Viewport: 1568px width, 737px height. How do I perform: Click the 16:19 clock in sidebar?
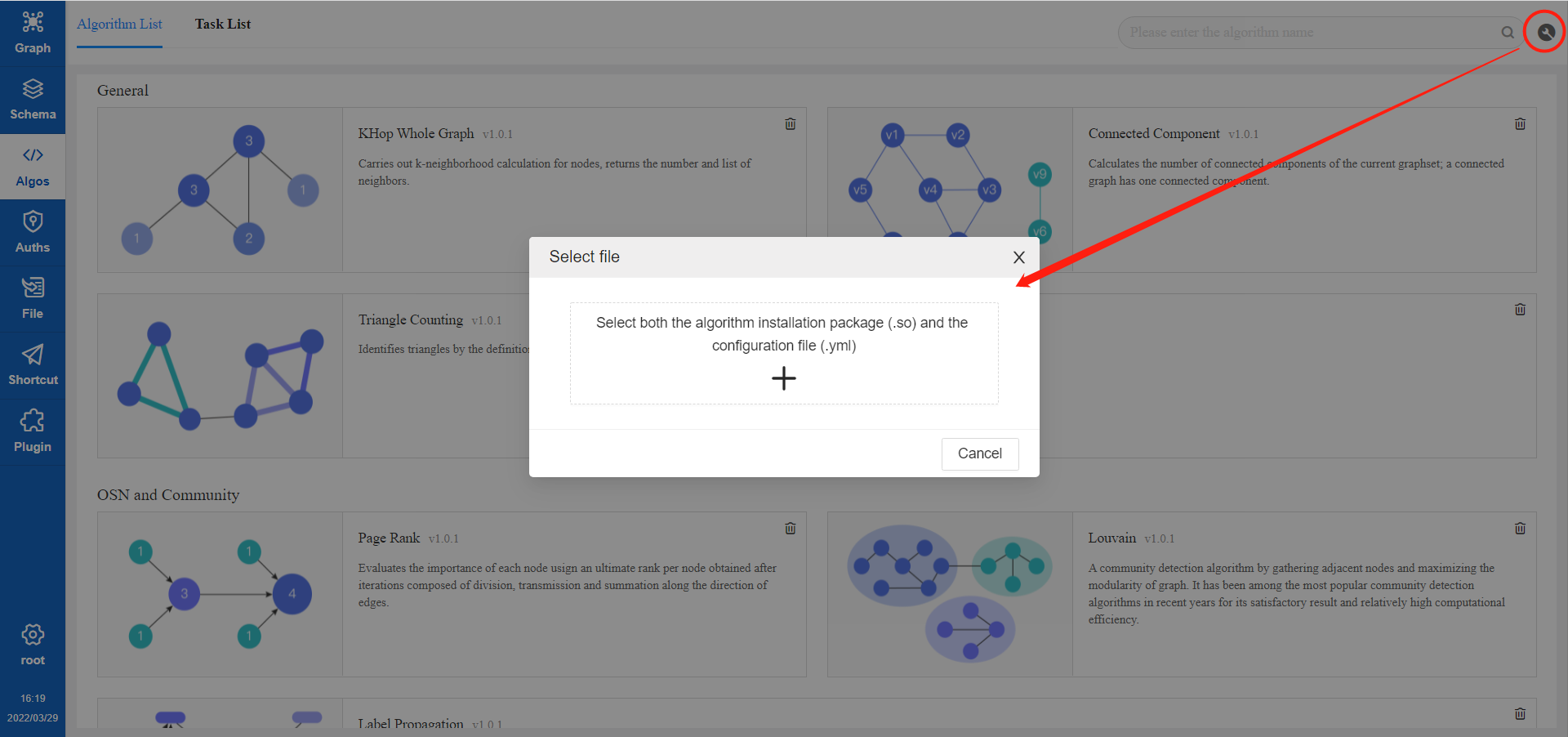tap(33, 699)
